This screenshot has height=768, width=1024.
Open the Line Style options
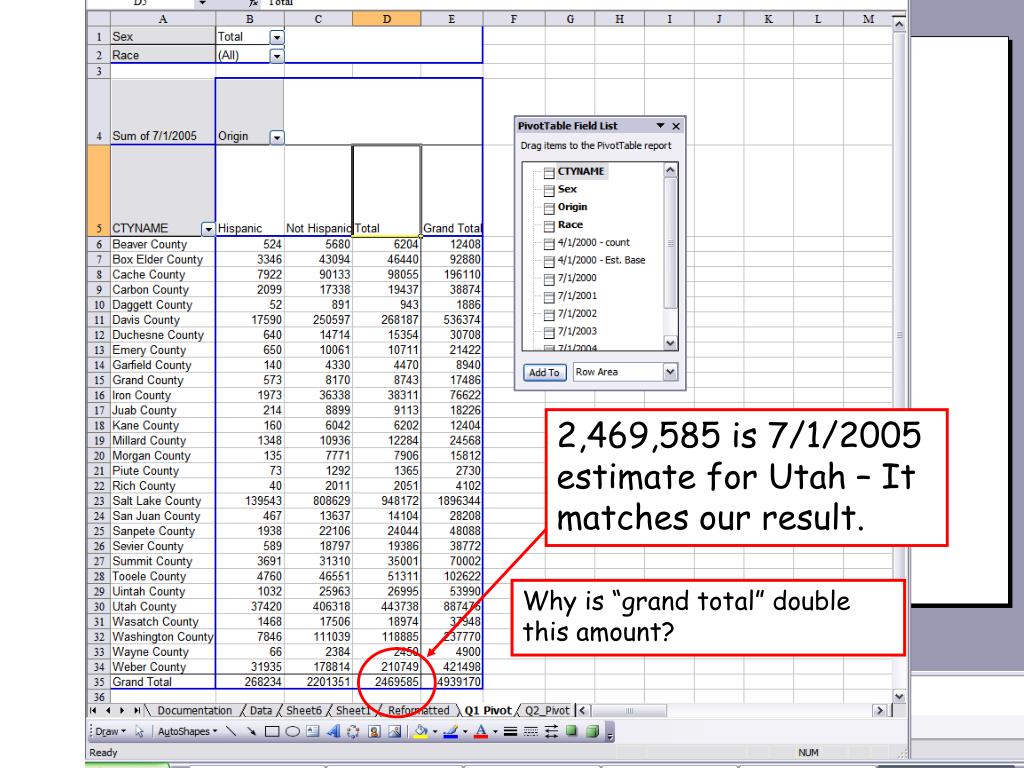(x=511, y=731)
